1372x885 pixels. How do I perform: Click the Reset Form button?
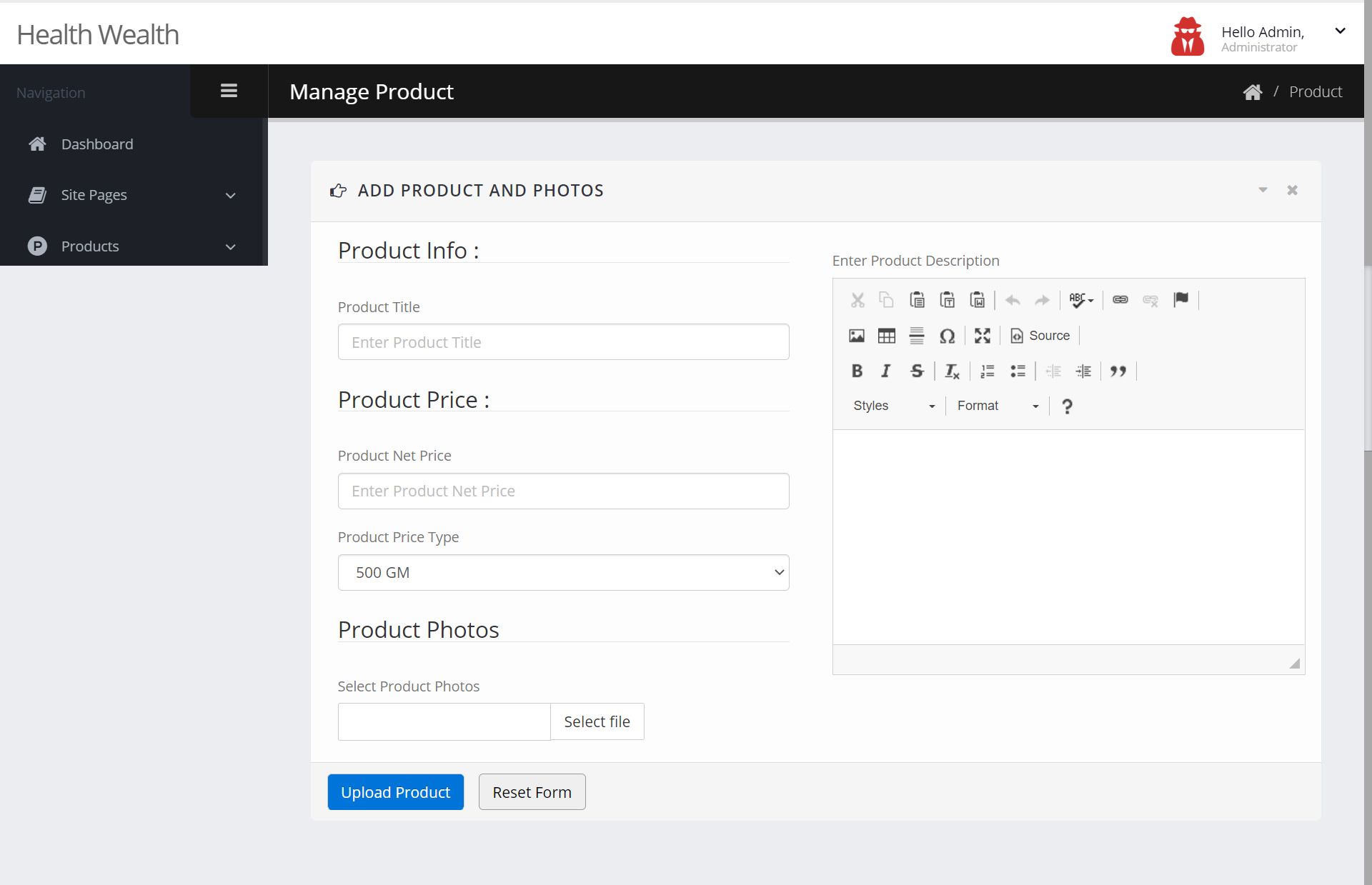pos(532,792)
